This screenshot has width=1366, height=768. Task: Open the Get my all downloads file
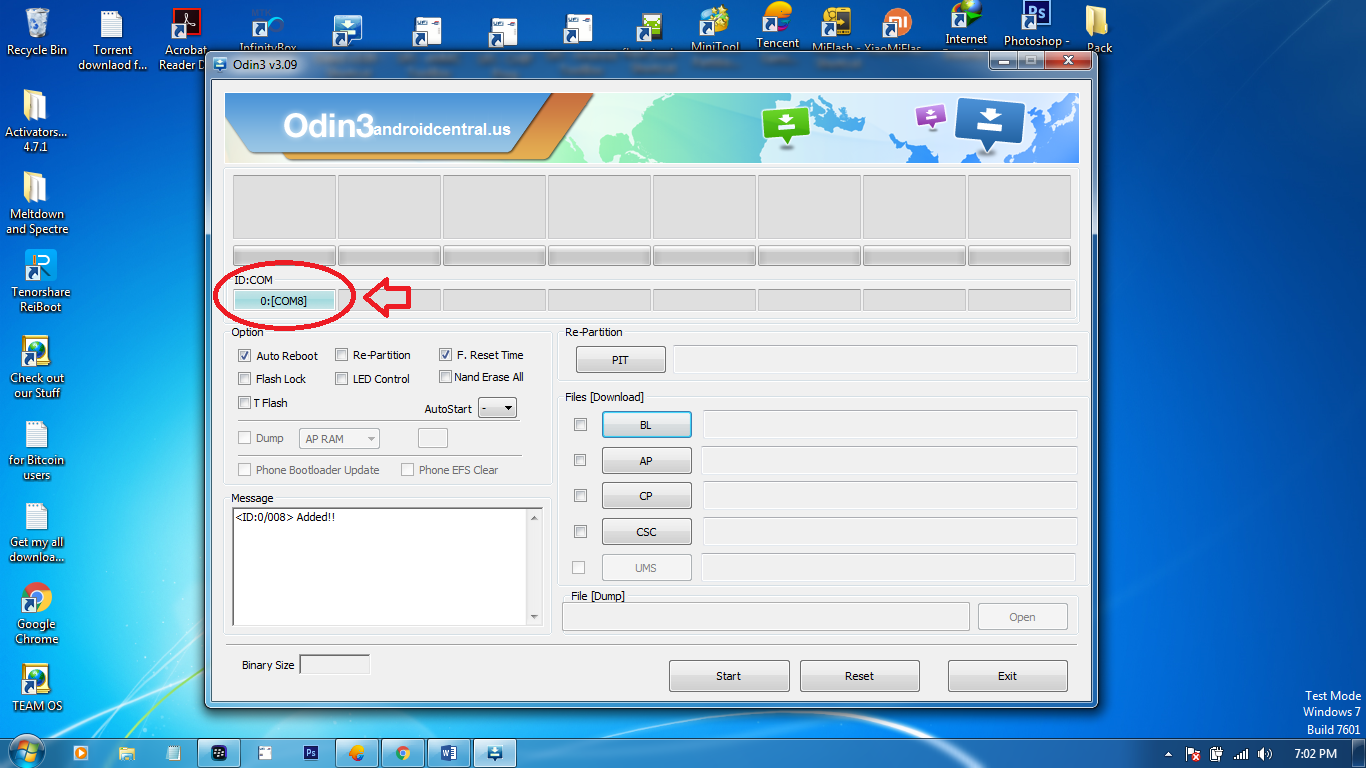click(x=36, y=533)
